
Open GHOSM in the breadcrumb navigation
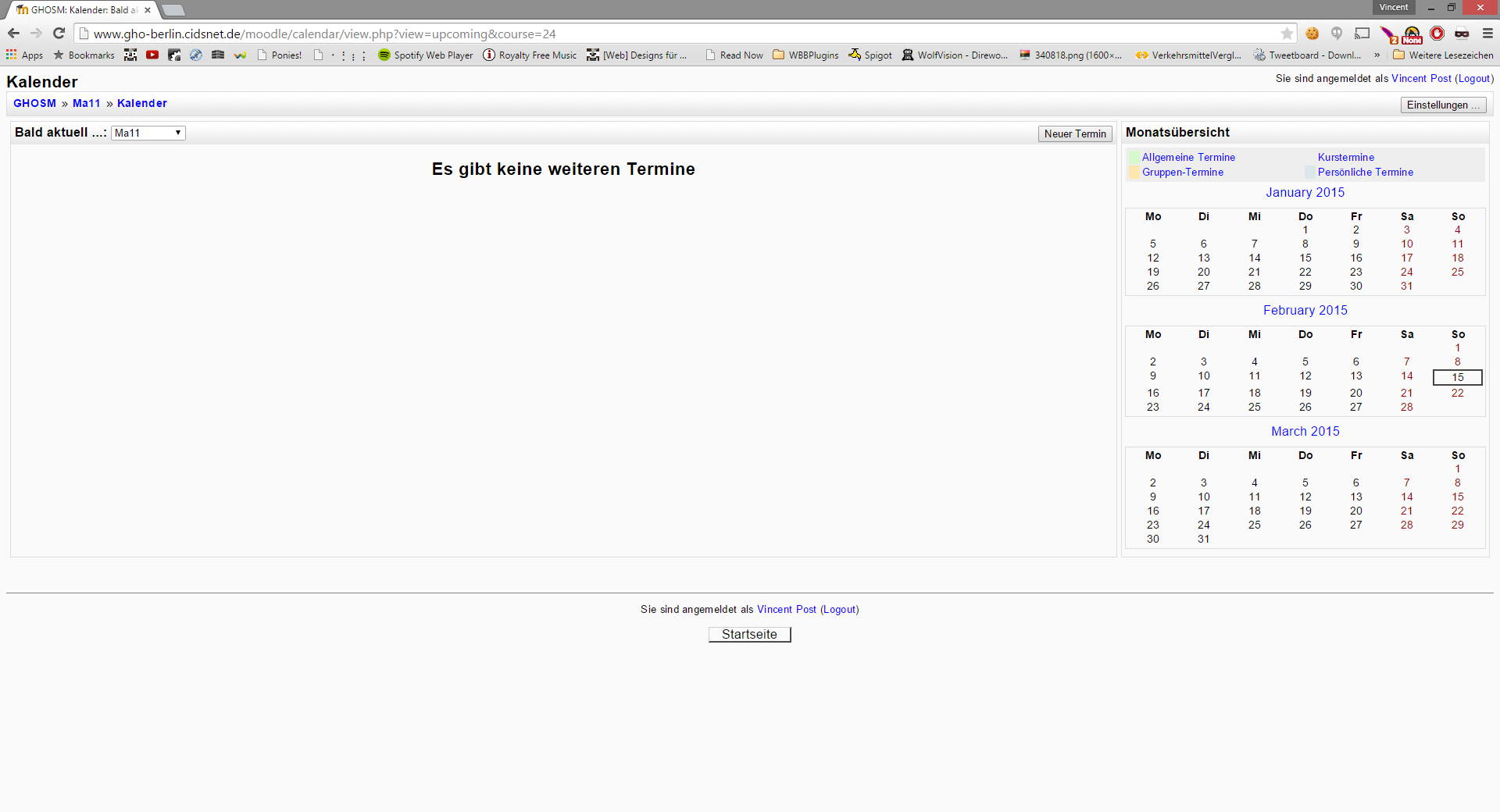(34, 104)
